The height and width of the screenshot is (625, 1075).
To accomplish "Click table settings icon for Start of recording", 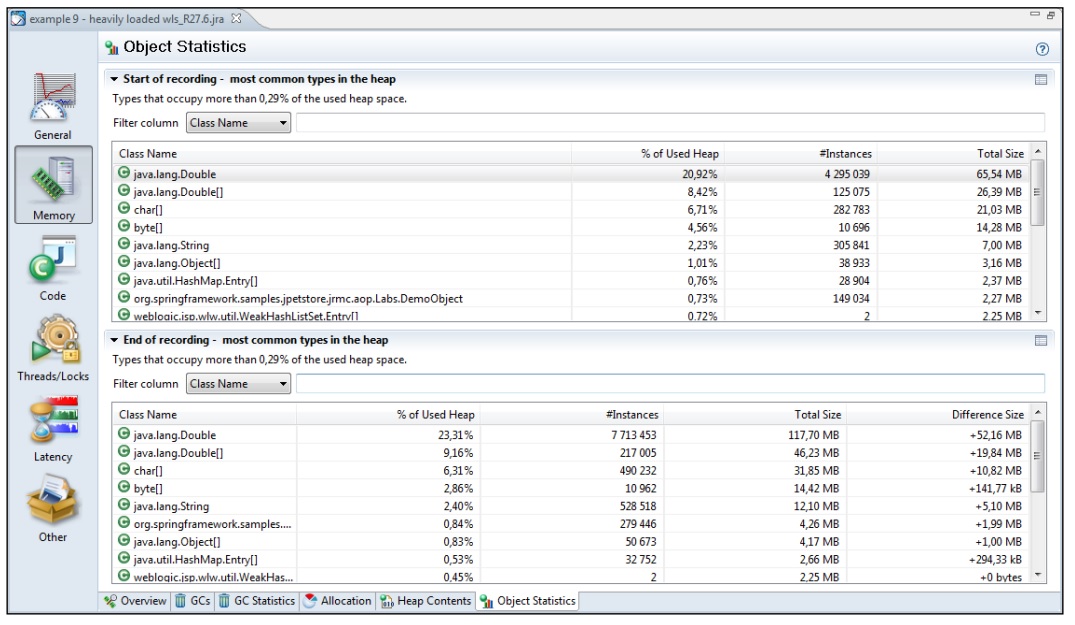I will 1041,79.
